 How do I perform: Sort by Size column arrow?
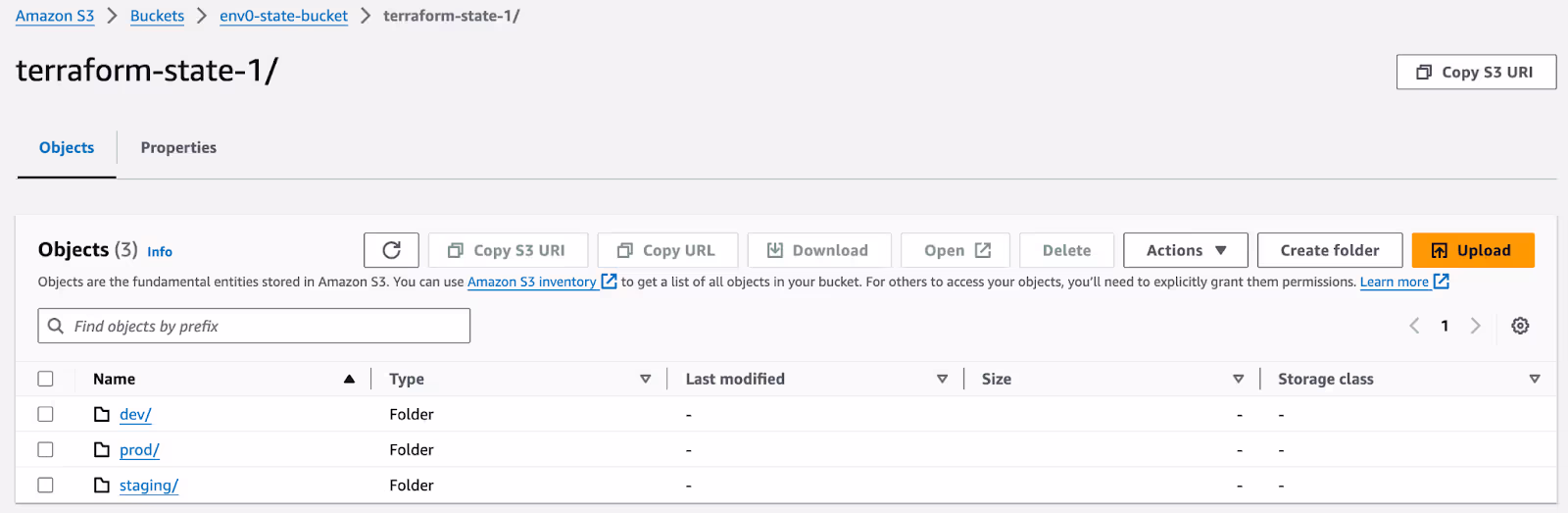[1238, 379]
